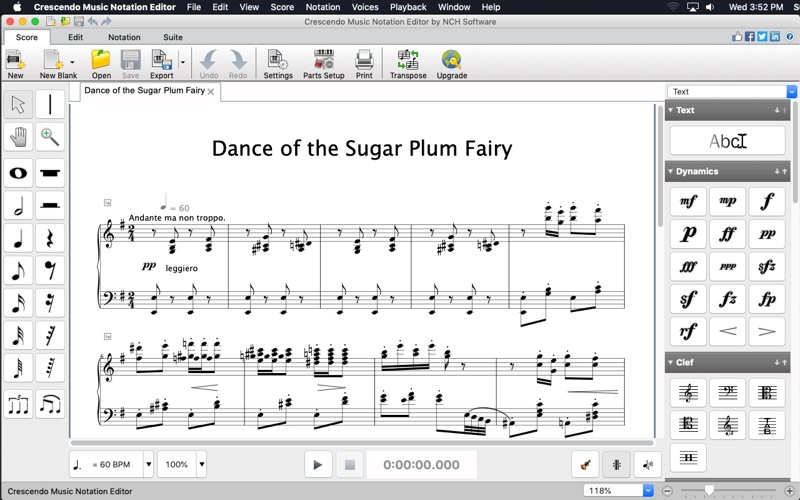Click the zoom slider handle

709,490
